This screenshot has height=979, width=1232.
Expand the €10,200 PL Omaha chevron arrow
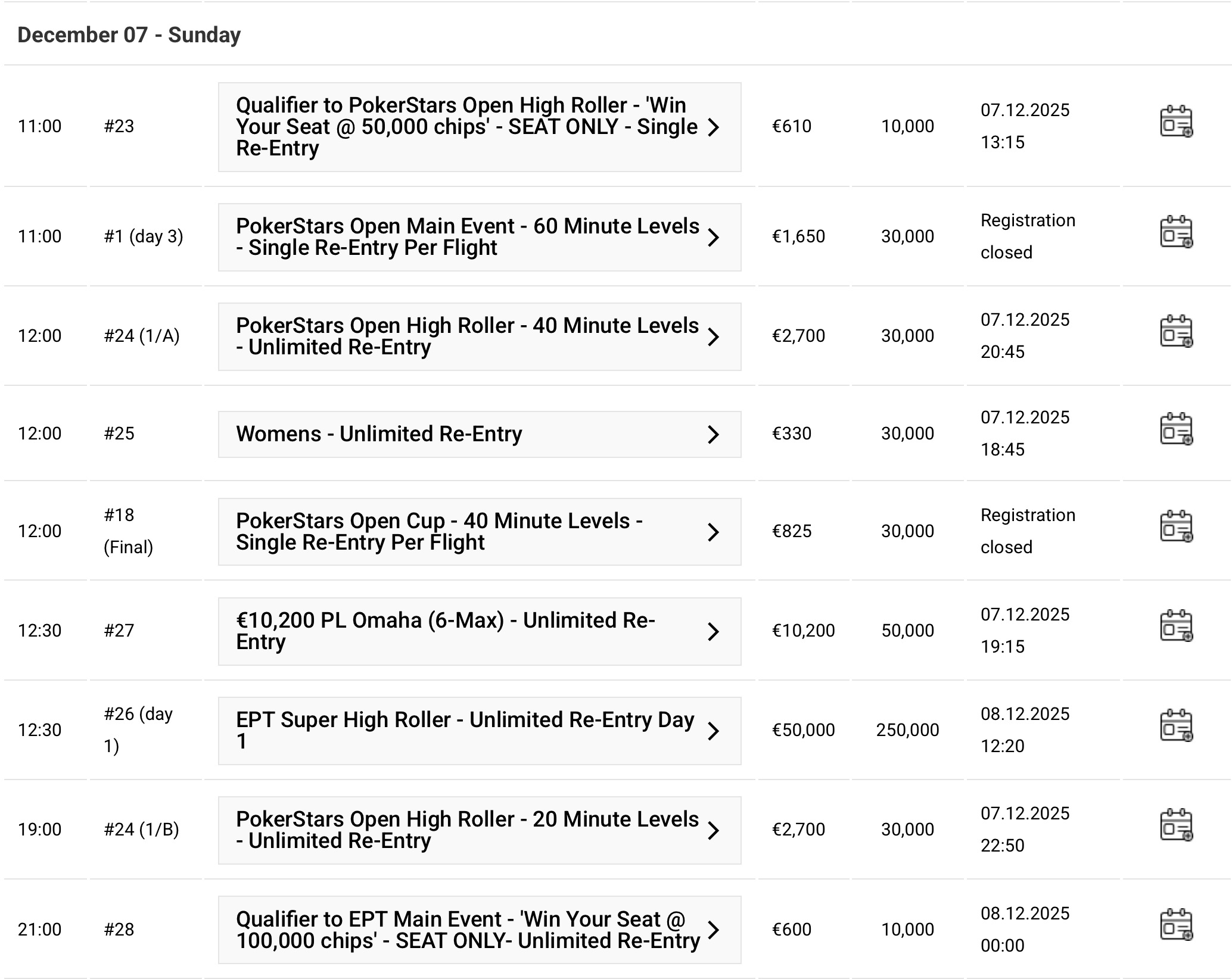(x=713, y=632)
